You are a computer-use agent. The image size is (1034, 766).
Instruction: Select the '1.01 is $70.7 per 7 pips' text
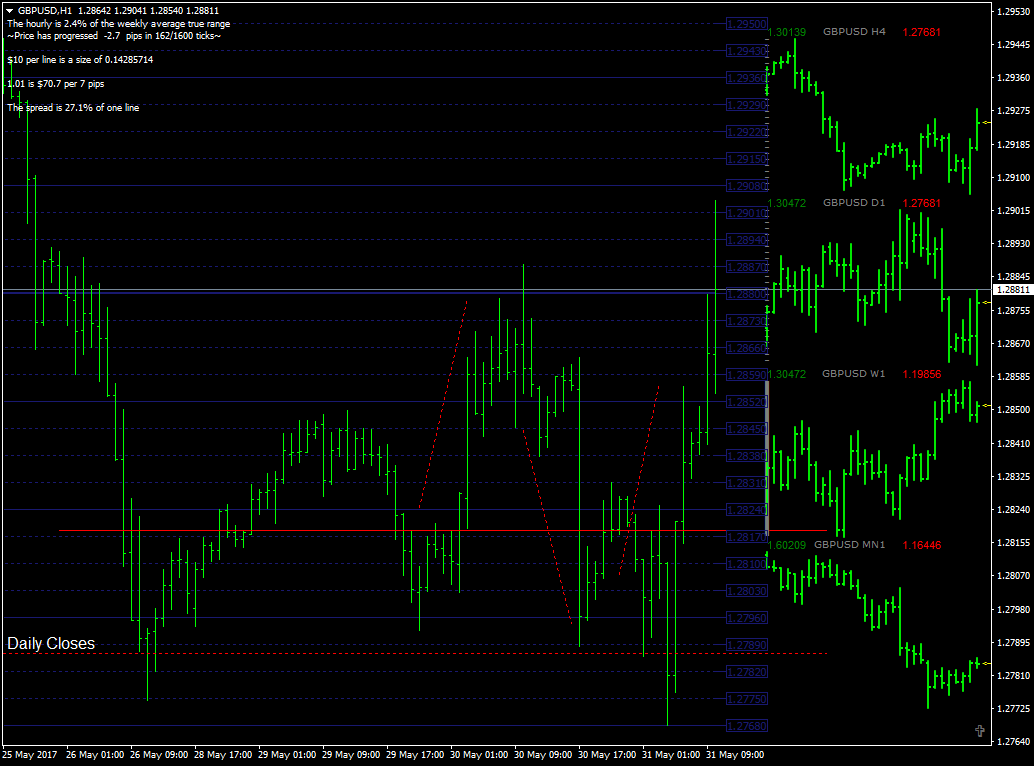point(55,84)
